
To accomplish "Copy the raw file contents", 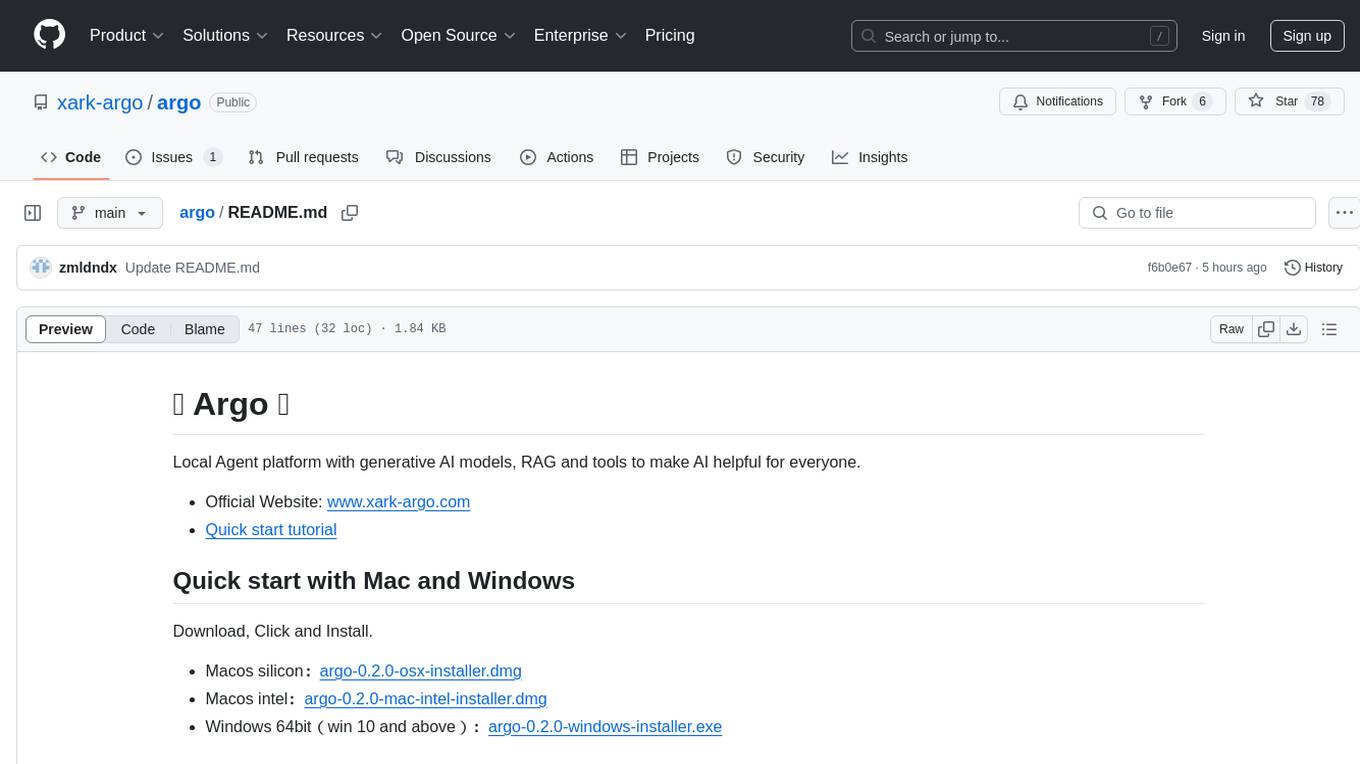I will [x=1266, y=329].
